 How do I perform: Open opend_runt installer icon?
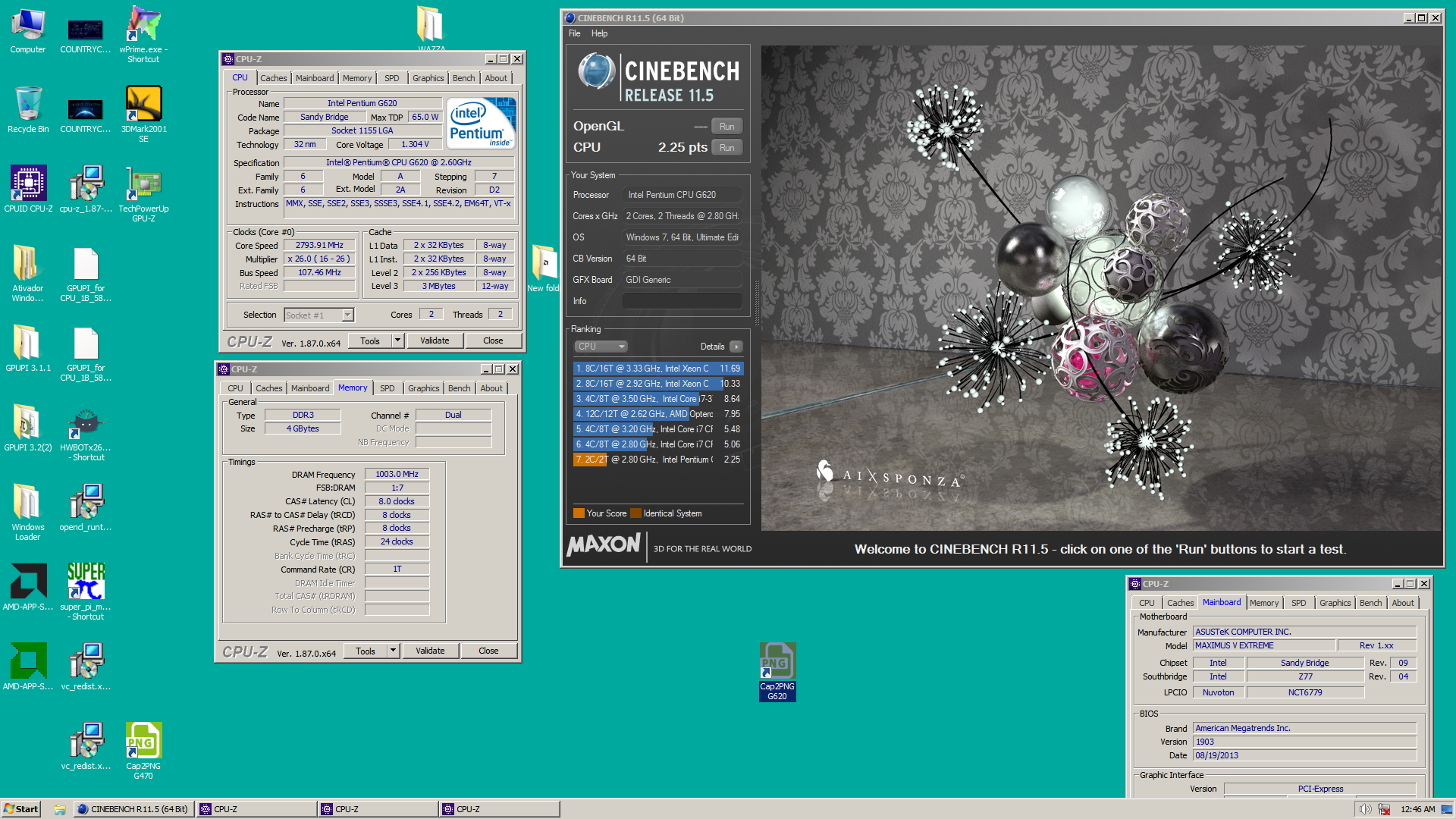pos(86,508)
